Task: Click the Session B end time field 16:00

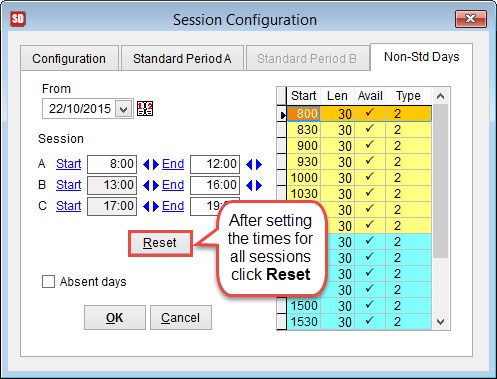Action: click(215, 185)
